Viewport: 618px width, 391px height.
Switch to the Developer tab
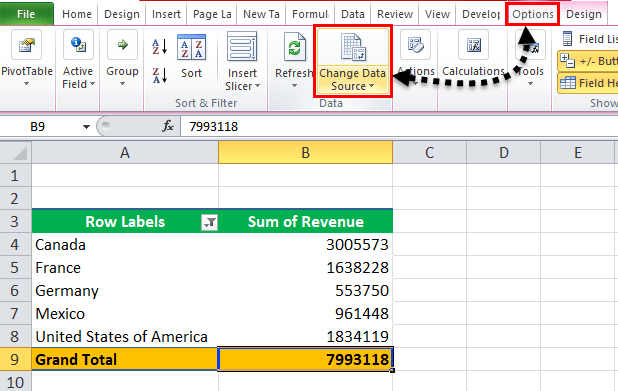tap(481, 14)
